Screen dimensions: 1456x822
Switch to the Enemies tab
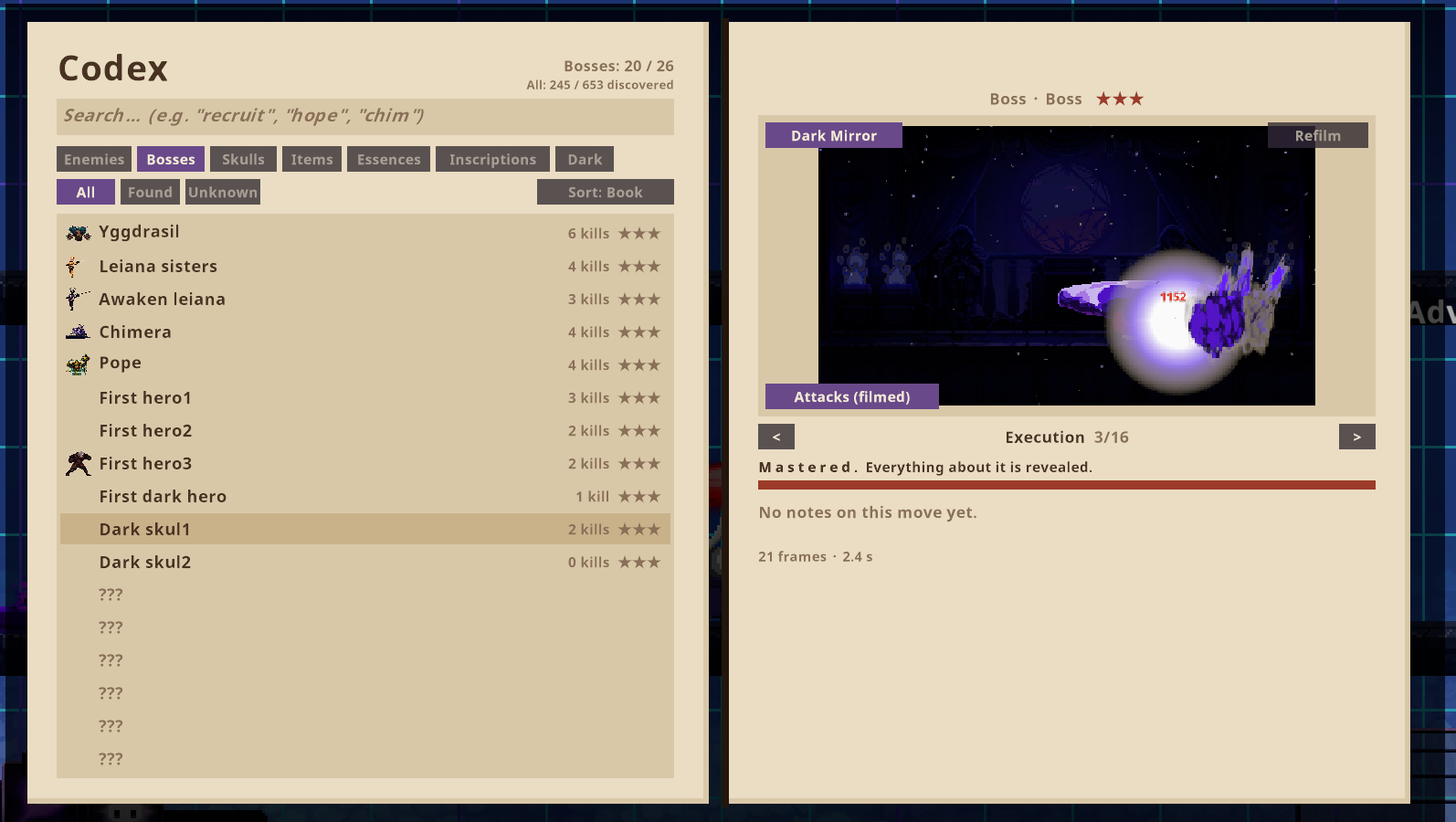94,159
